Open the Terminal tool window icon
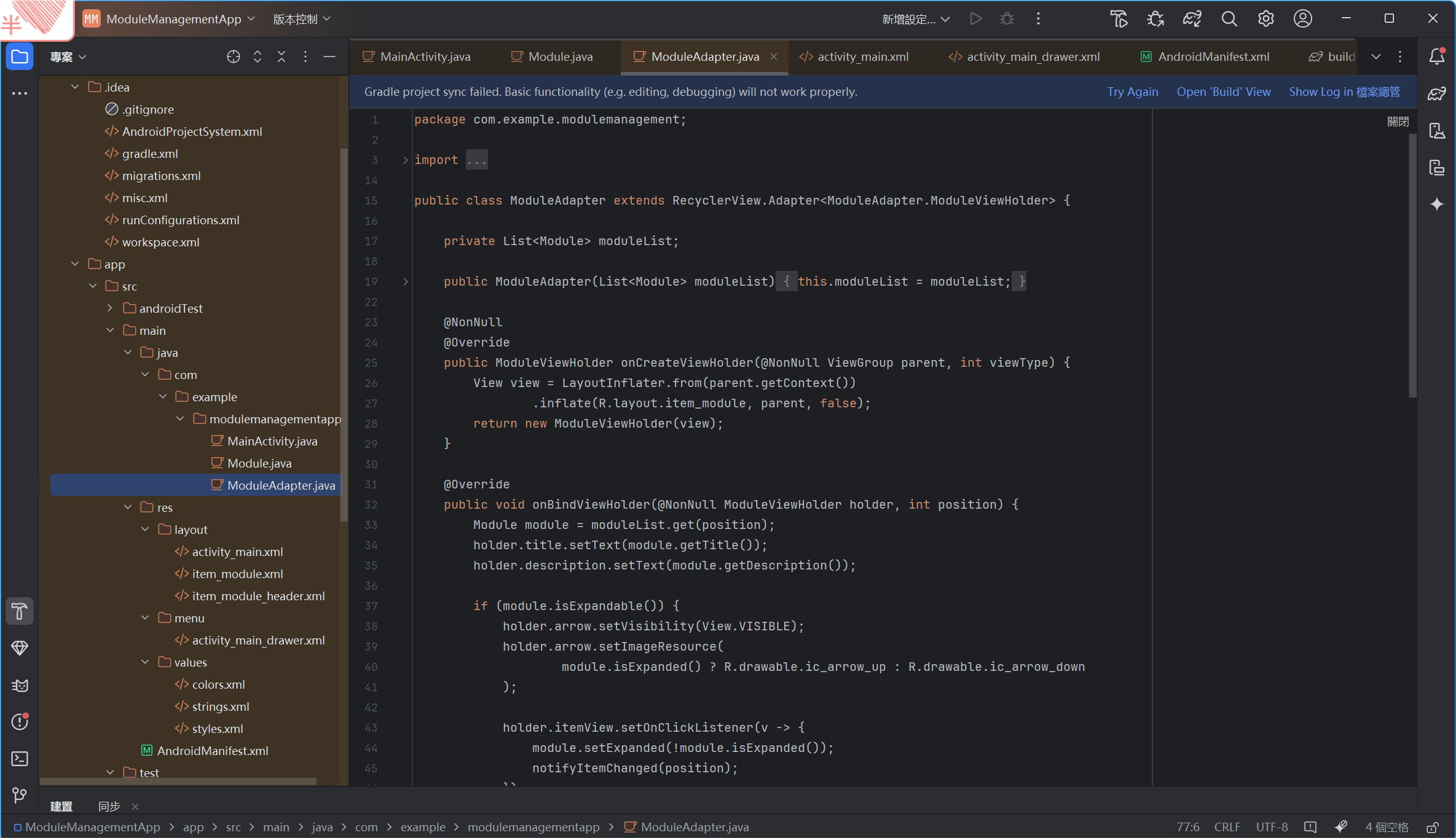 point(20,759)
